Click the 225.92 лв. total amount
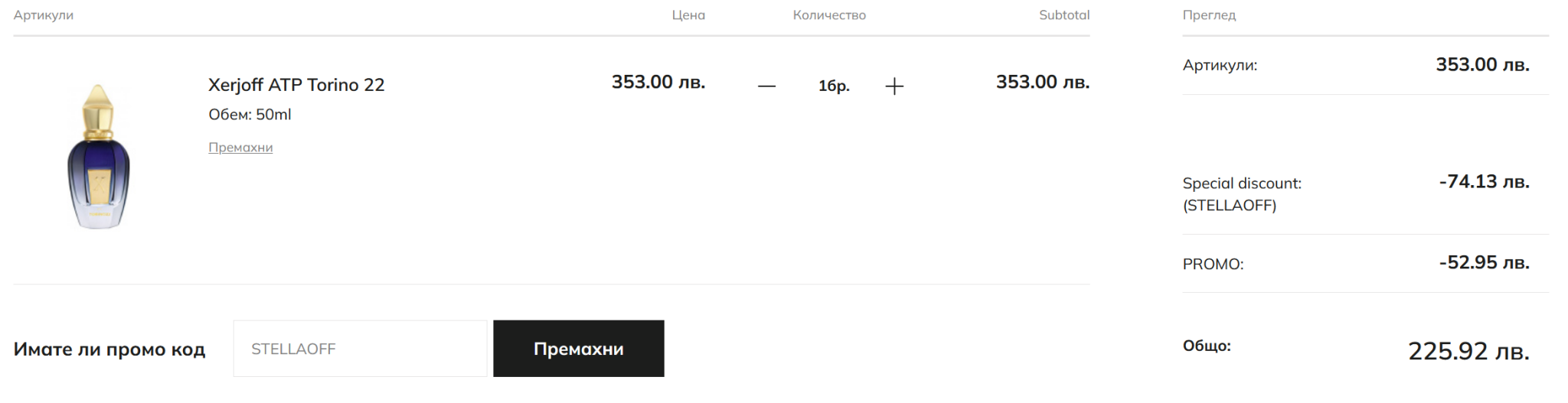1568x403 pixels. [1468, 351]
